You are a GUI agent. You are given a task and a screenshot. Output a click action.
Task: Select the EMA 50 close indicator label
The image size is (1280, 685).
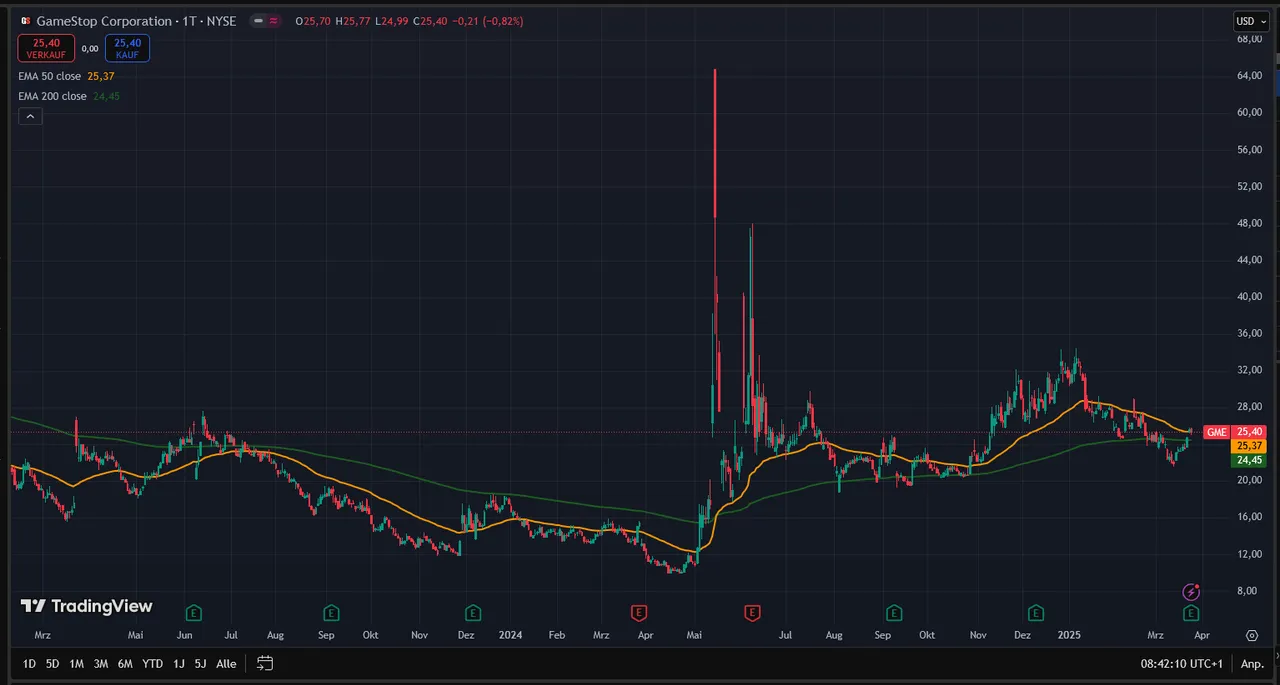[x=50, y=76]
